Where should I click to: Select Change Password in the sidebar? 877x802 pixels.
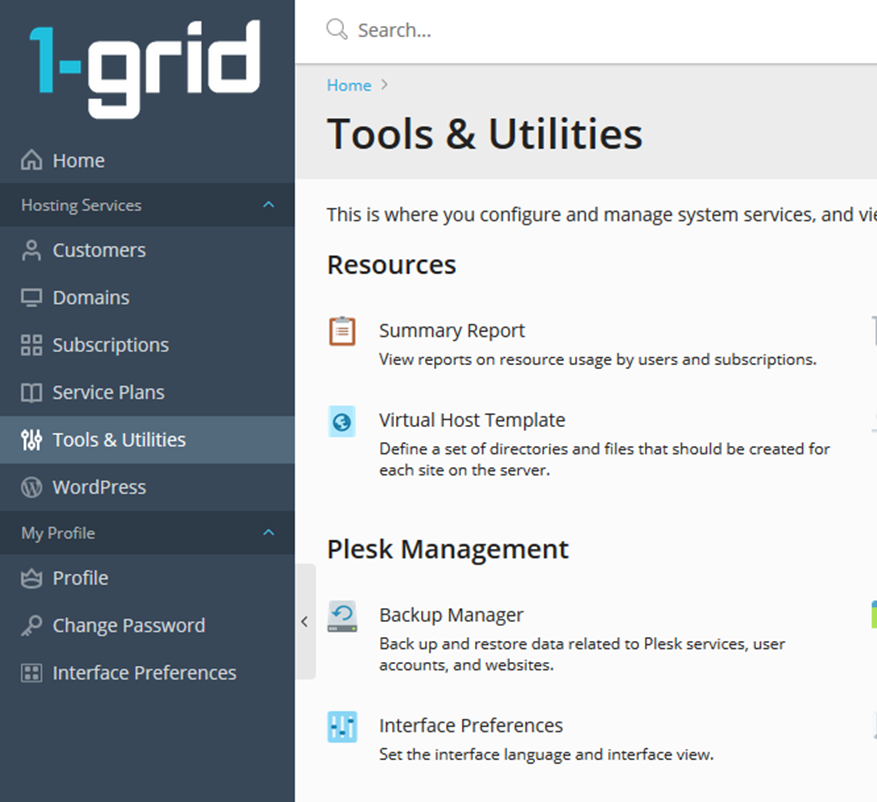147,625
